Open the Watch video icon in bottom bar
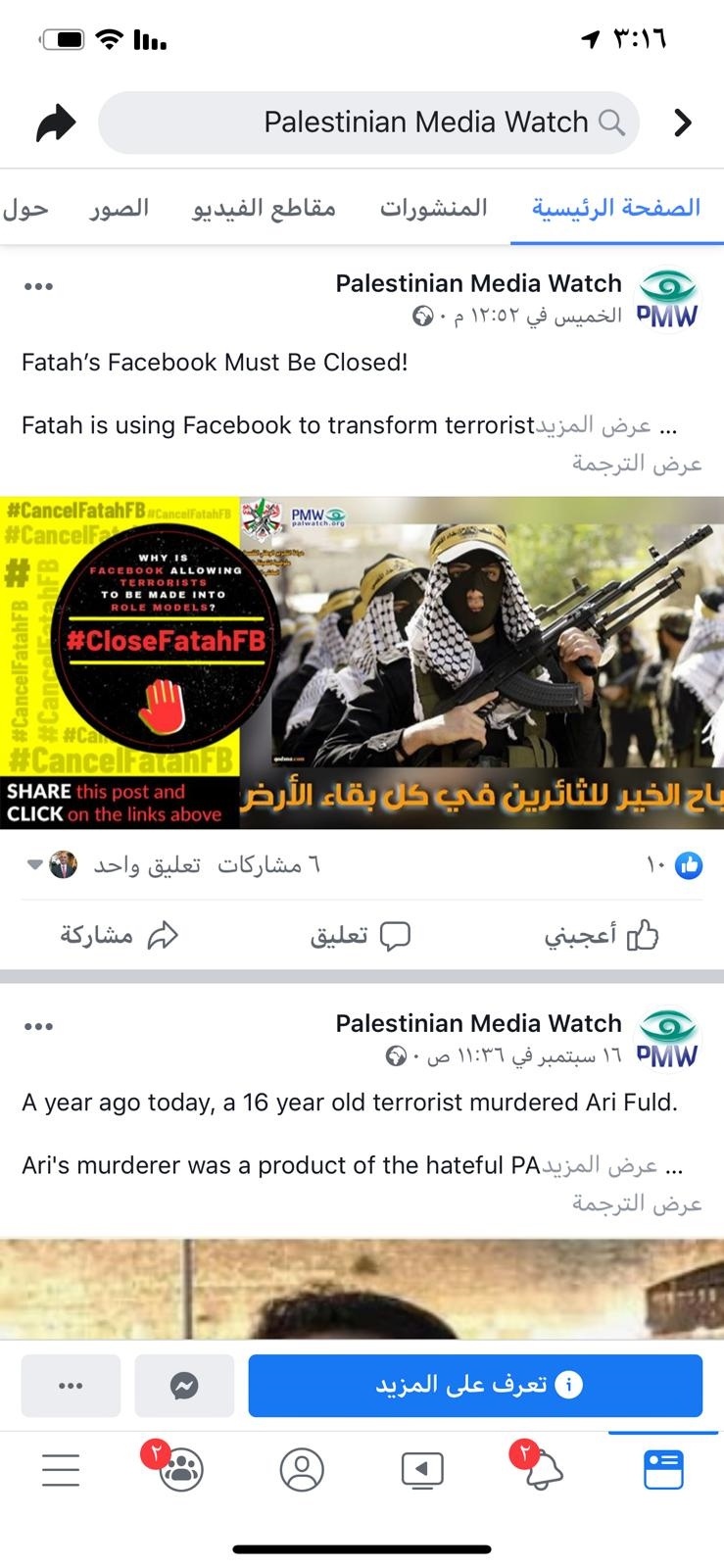The image size is (724, 1568). point(422,1470)
